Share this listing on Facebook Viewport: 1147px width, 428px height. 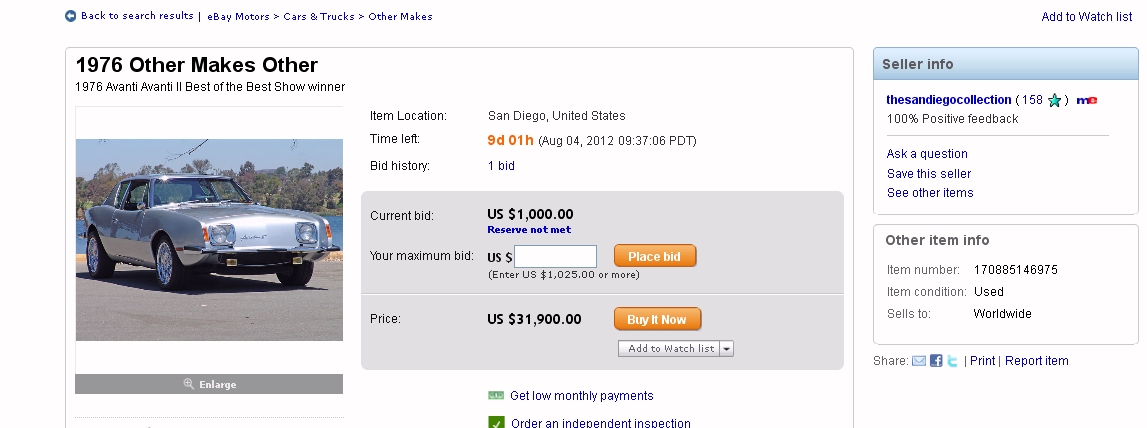click(x=936, y=361)
